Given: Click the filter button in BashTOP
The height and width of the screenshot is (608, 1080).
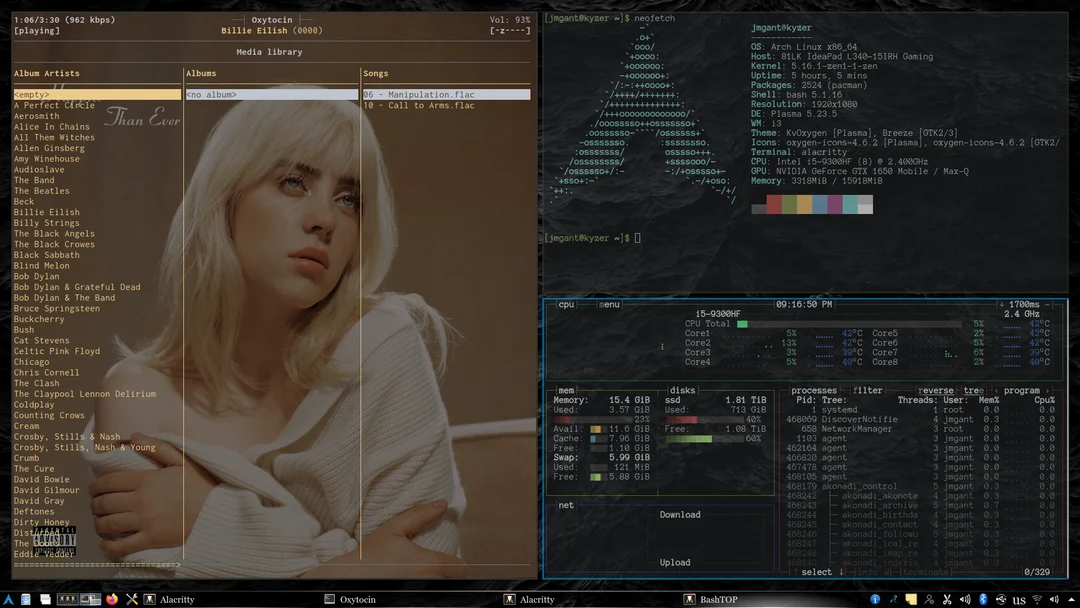Looking at the screenshot, I should pos(867,390).
